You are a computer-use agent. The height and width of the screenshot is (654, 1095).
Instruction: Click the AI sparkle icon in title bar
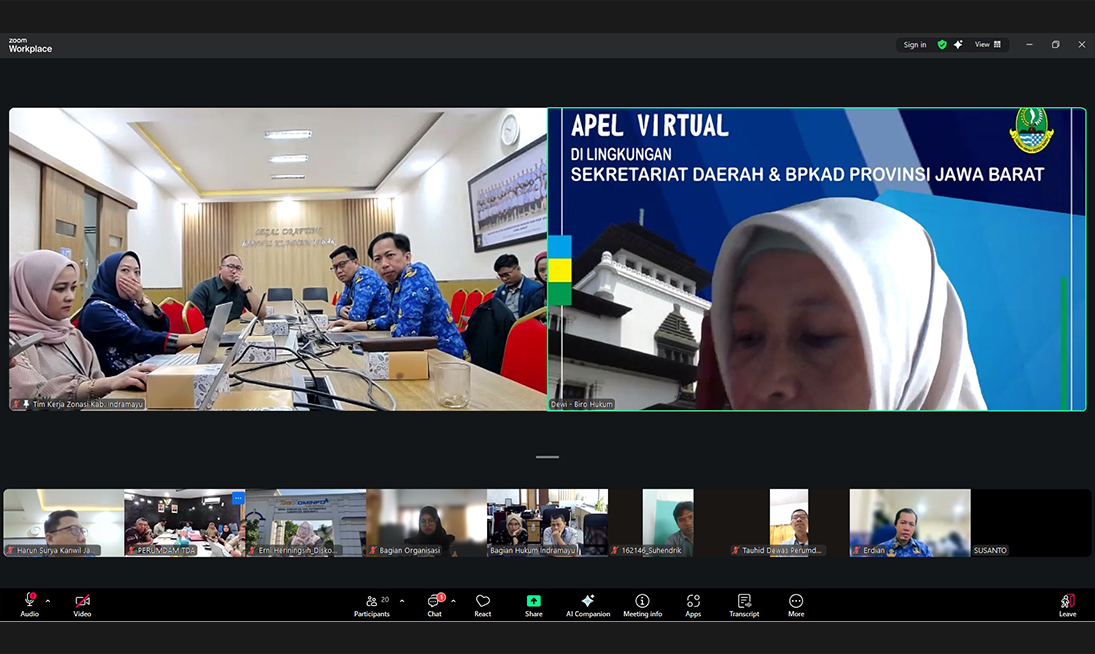[958, 45]
